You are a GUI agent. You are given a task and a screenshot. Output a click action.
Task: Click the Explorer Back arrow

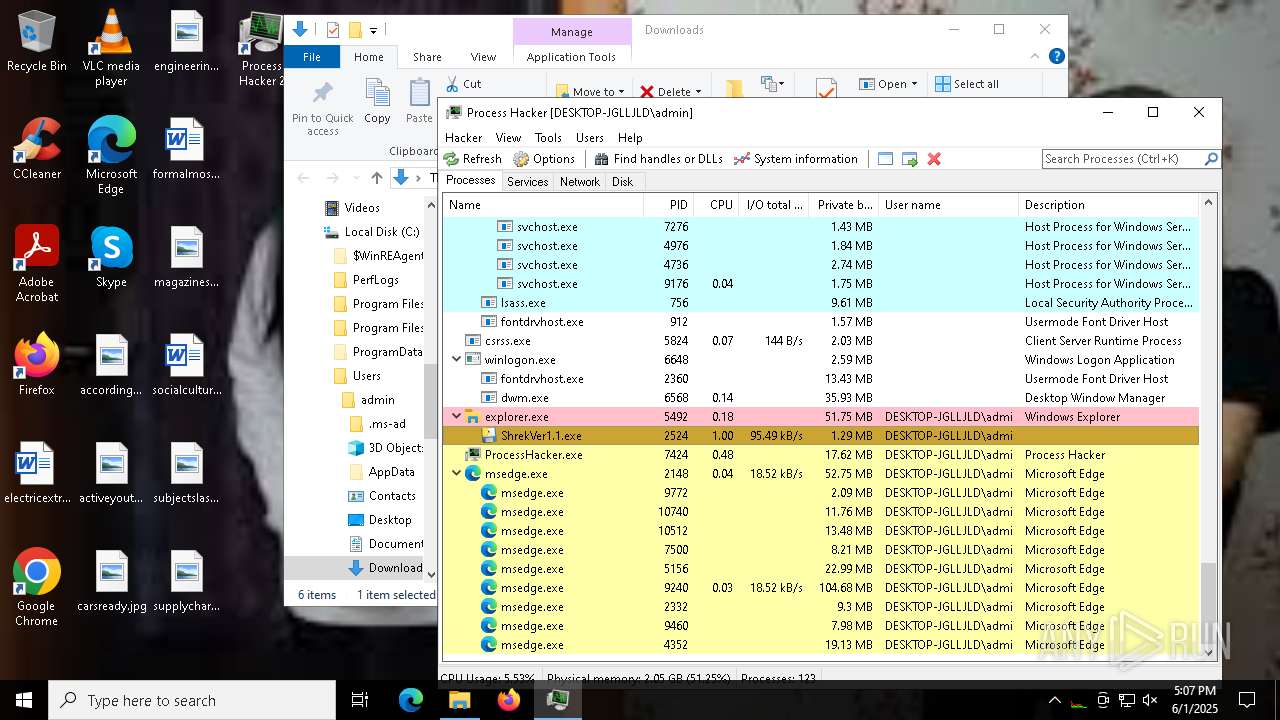click(304, 178)
